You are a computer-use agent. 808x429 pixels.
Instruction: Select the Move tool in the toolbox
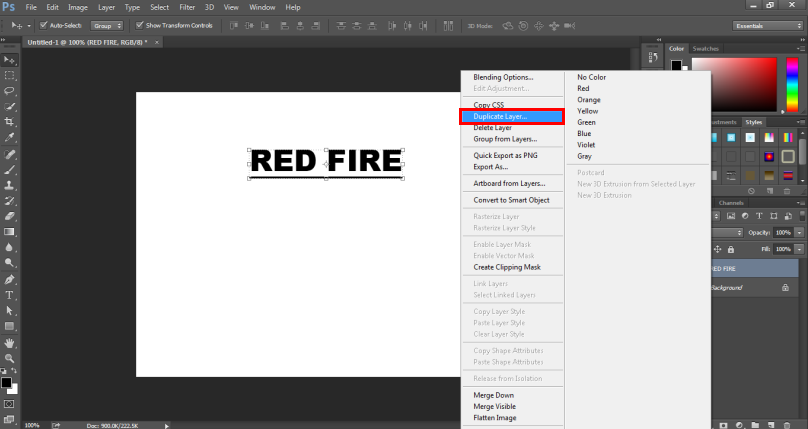pos(9,60)
